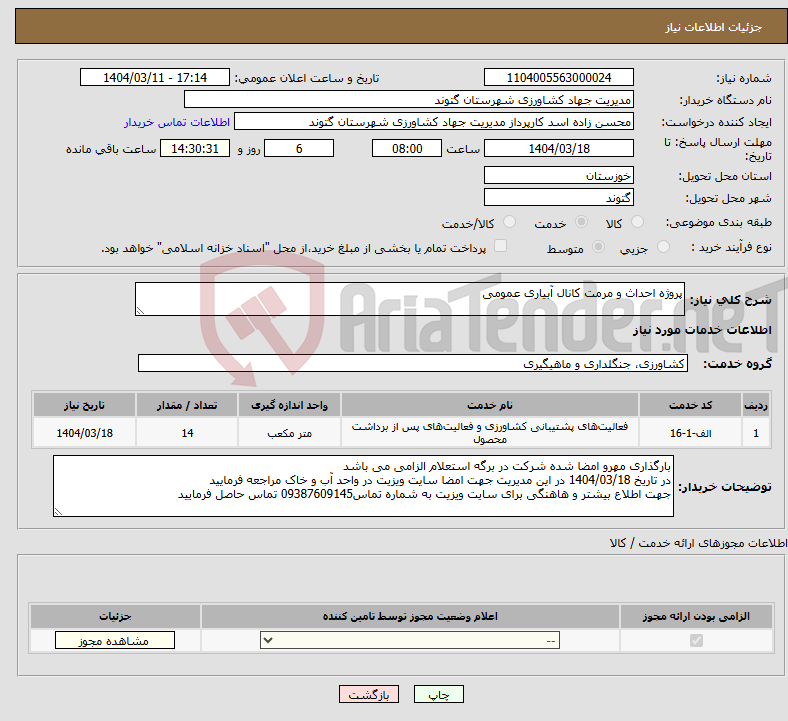Select the کالا/خدمت radio button
The width and height of the screenshot is (788, 721).
(x=509, y=222)
